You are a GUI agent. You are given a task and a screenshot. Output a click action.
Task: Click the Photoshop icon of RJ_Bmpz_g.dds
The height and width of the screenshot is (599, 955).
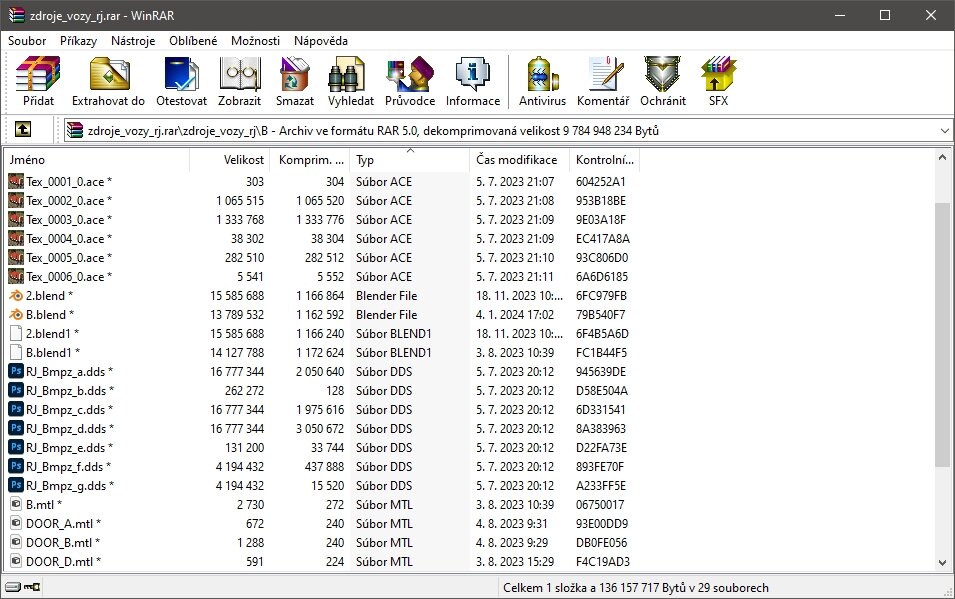coord(16,485)
